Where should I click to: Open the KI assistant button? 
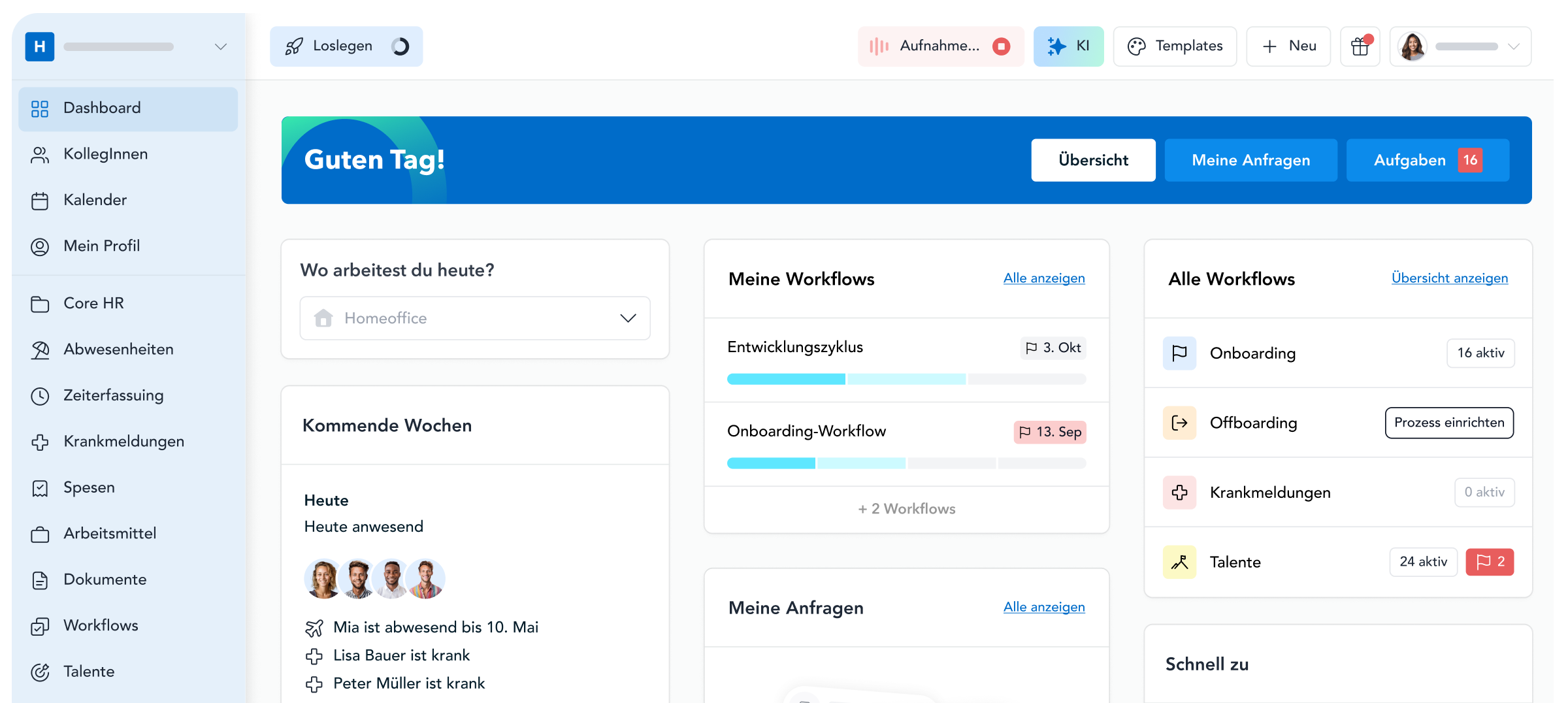(x=1068, y=46)
